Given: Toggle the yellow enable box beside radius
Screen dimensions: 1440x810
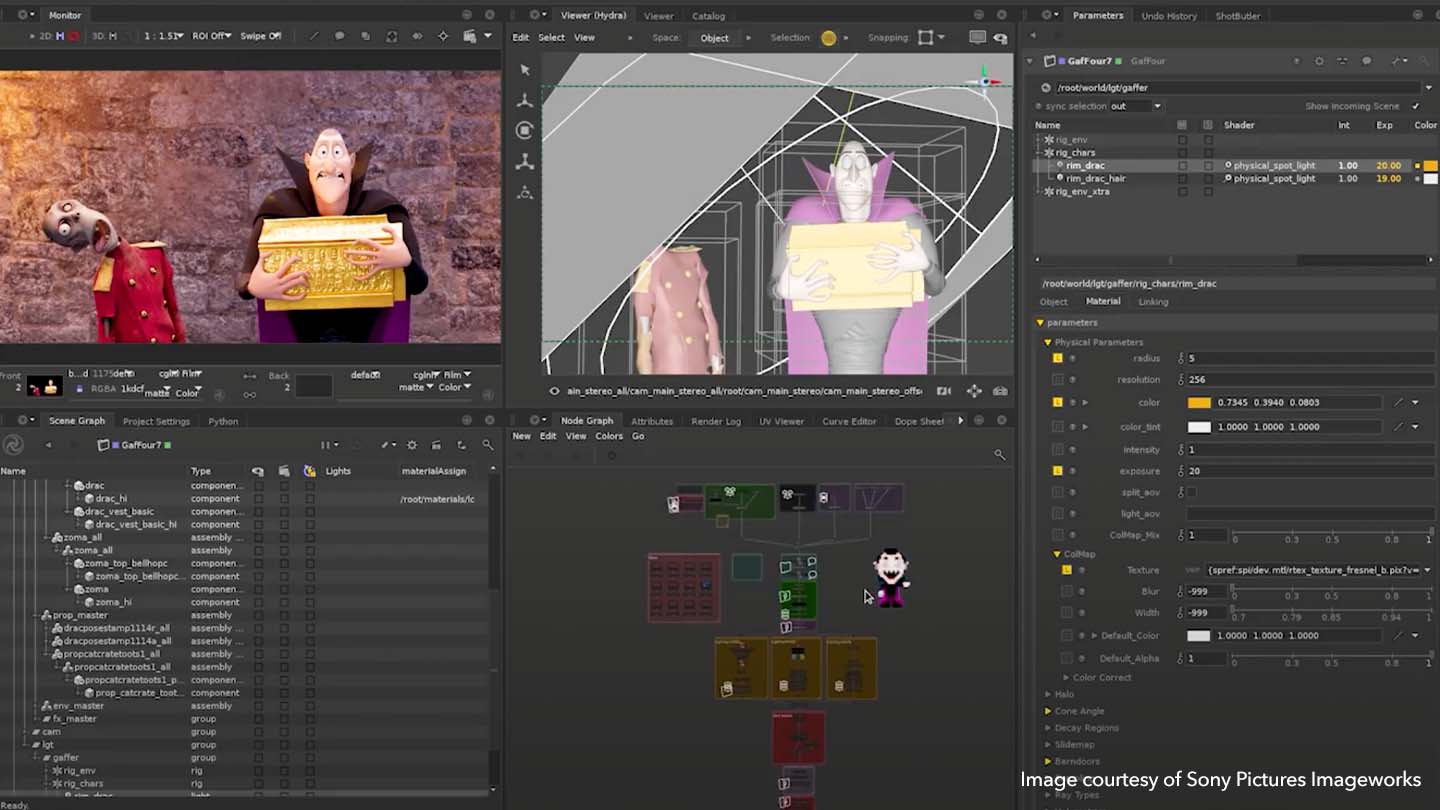Looking at the screenshot, I should coord(1057,358).
